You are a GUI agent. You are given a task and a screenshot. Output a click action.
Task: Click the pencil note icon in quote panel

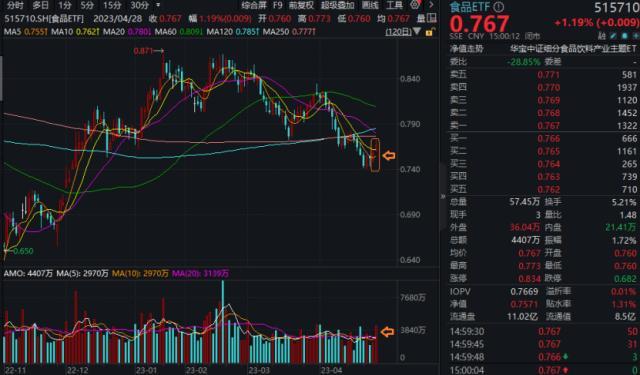[613, 36]
